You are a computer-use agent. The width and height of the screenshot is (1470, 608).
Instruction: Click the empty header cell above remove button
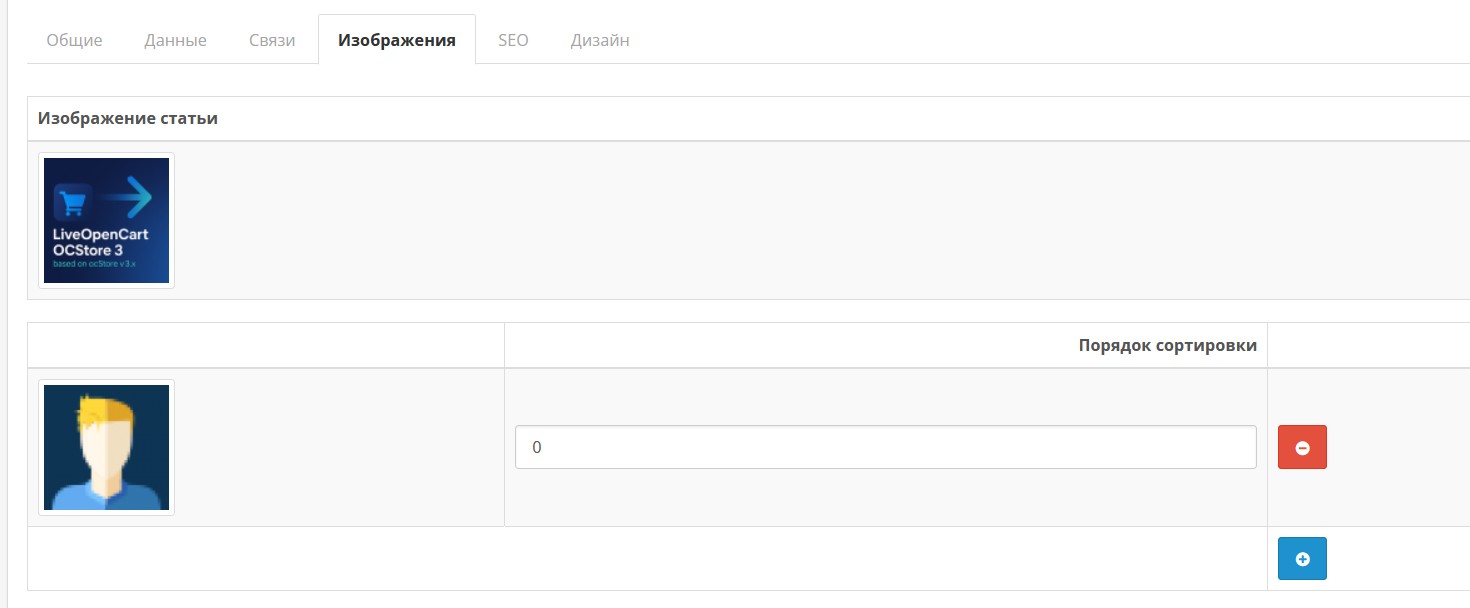1366,345
